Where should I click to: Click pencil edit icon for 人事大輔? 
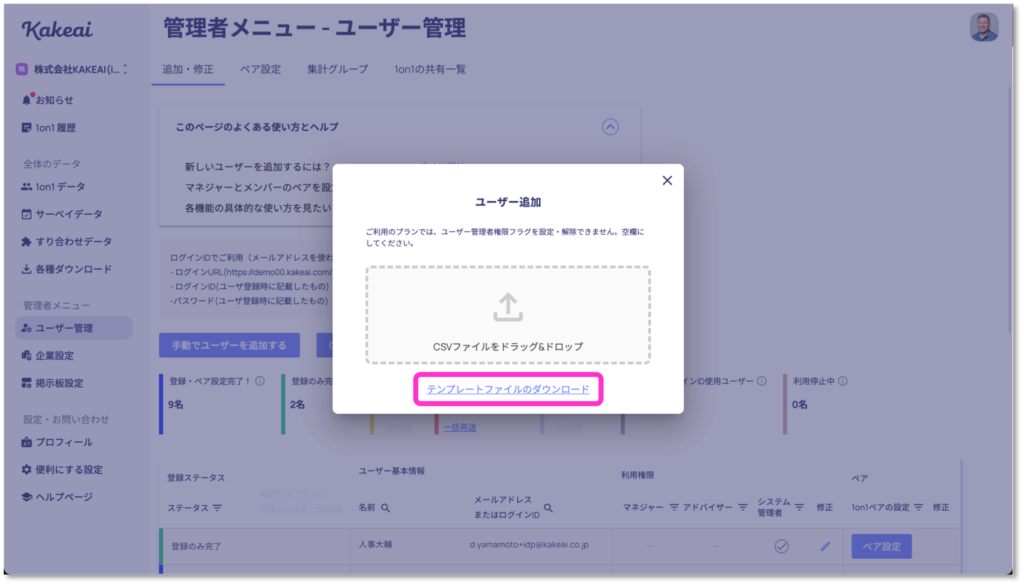tap(825, 547)
